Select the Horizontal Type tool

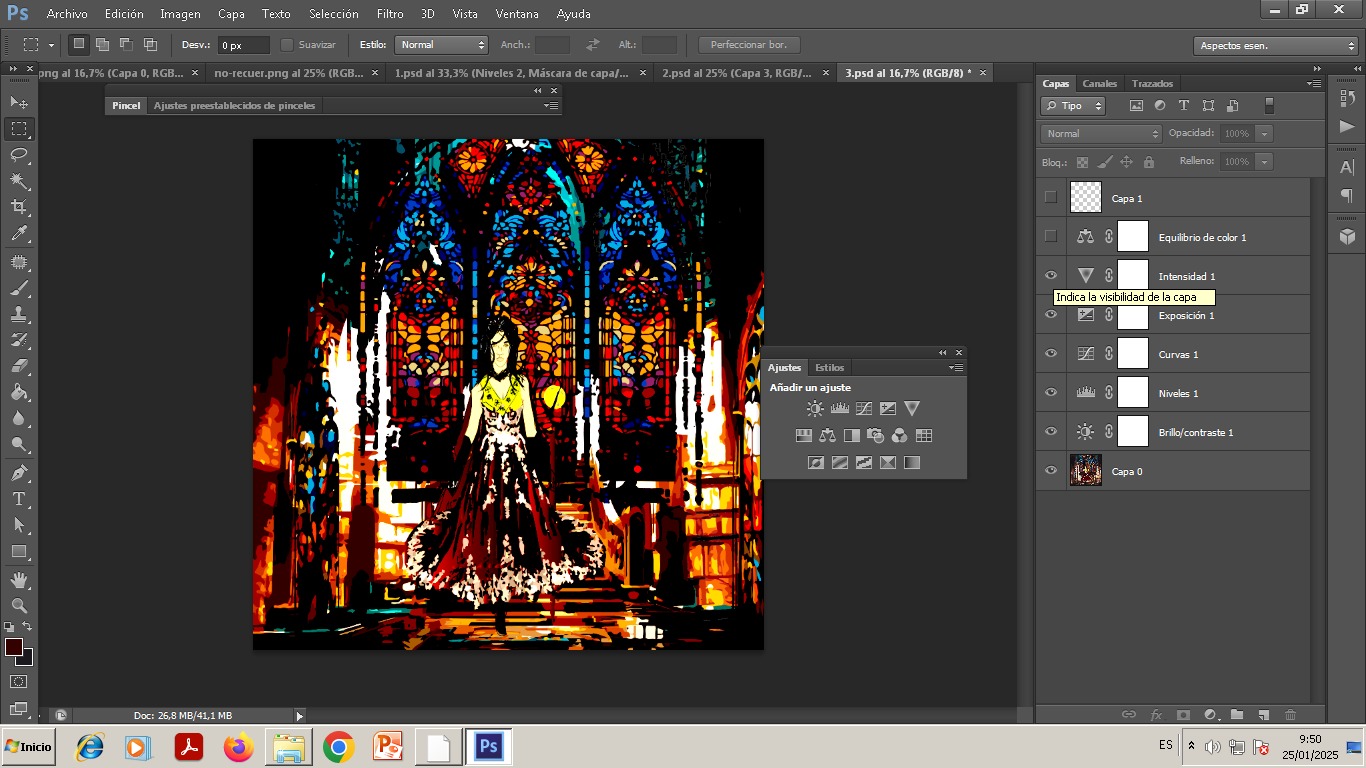pos(19,498)
